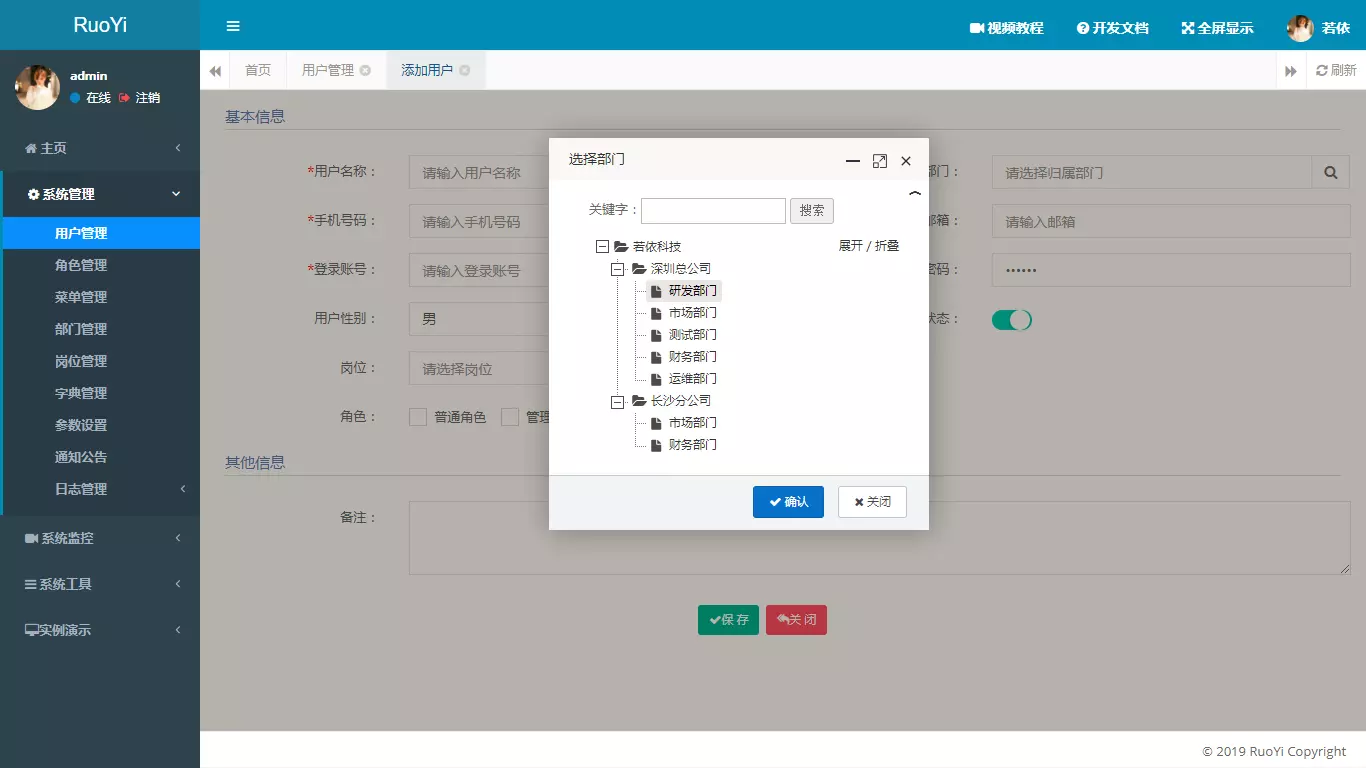Open 岗位管理 in the sidebar

[x=100, y=361]
